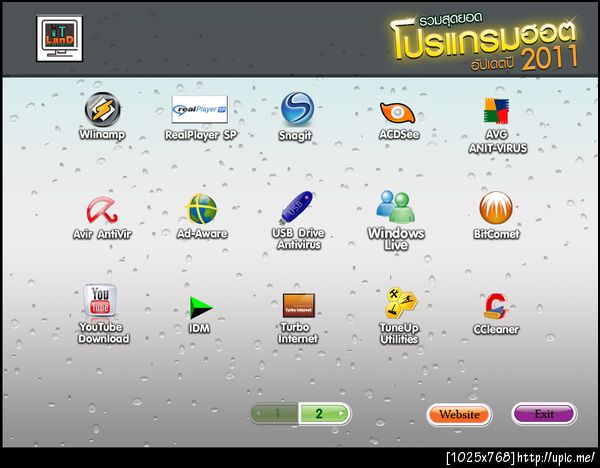Click the "Snagit" label text
Screen dimensions: 600x468
[x=295, y=136]
